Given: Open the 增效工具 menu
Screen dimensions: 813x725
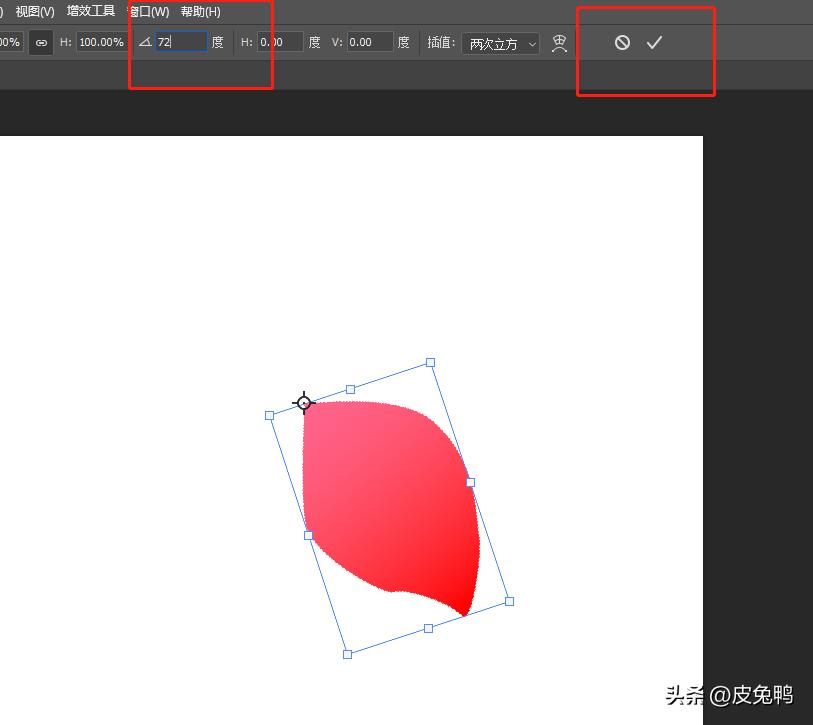Looking at the screenshot, I should pos(91,11).
